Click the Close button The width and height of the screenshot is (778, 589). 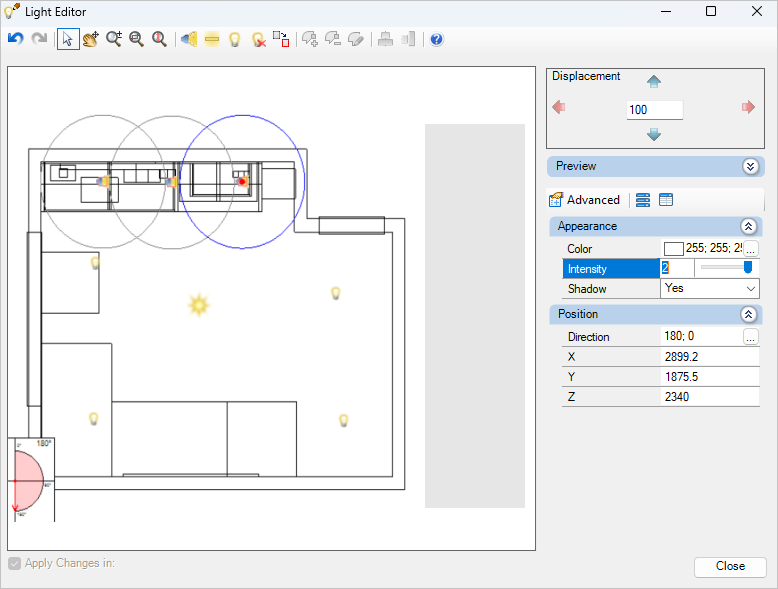pos(730,566)
